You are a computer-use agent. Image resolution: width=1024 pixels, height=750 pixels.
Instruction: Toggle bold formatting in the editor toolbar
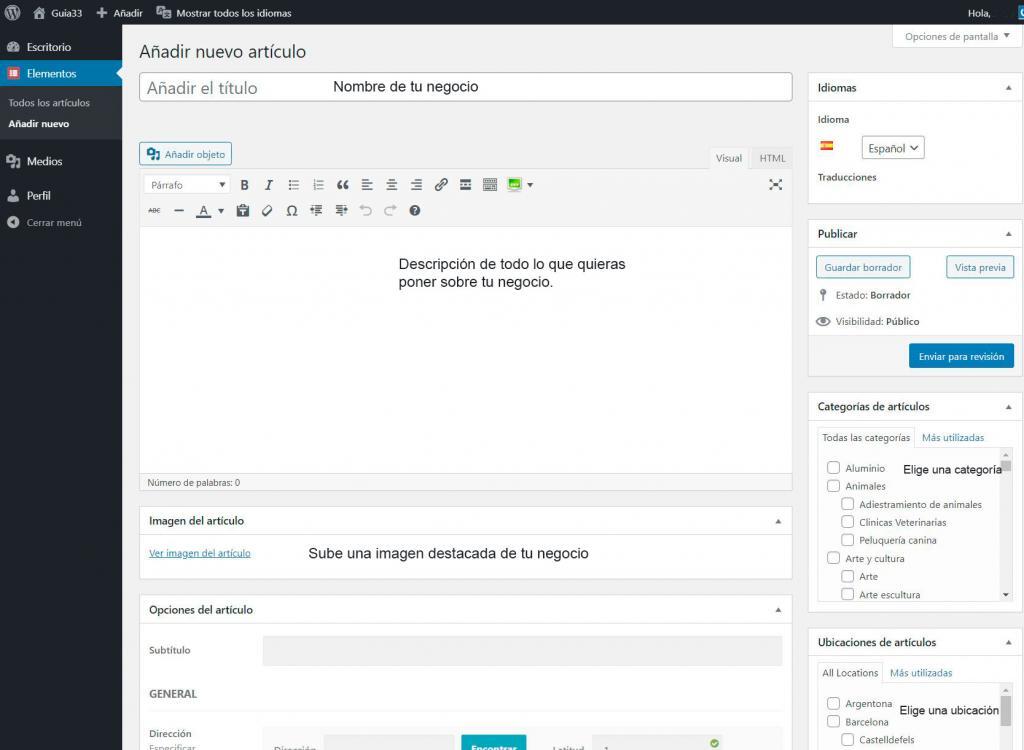click(x=244, y=185)
